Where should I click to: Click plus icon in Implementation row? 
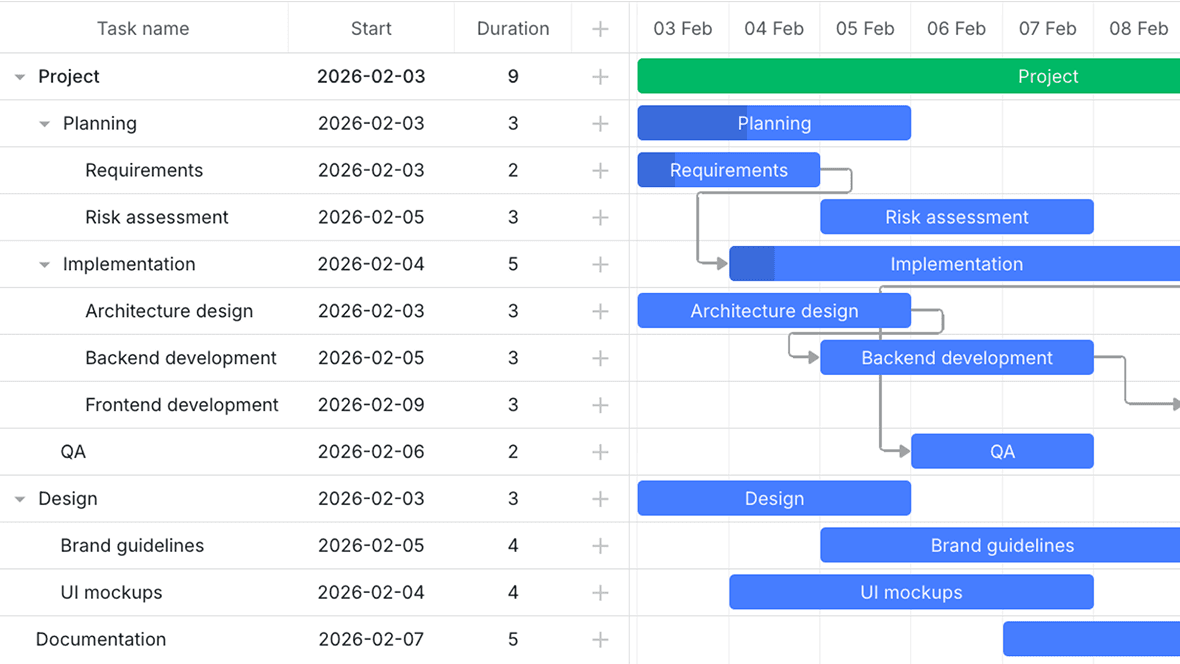pyautogui.click(x=600, y=264)
